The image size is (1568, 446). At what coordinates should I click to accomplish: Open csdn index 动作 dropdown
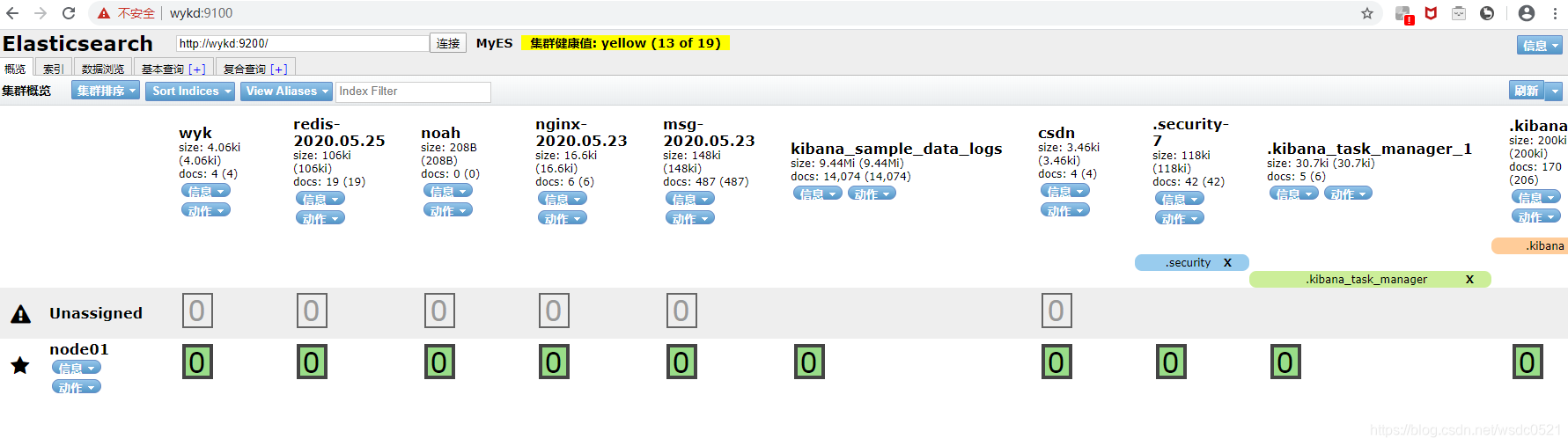pos(1065,210)
